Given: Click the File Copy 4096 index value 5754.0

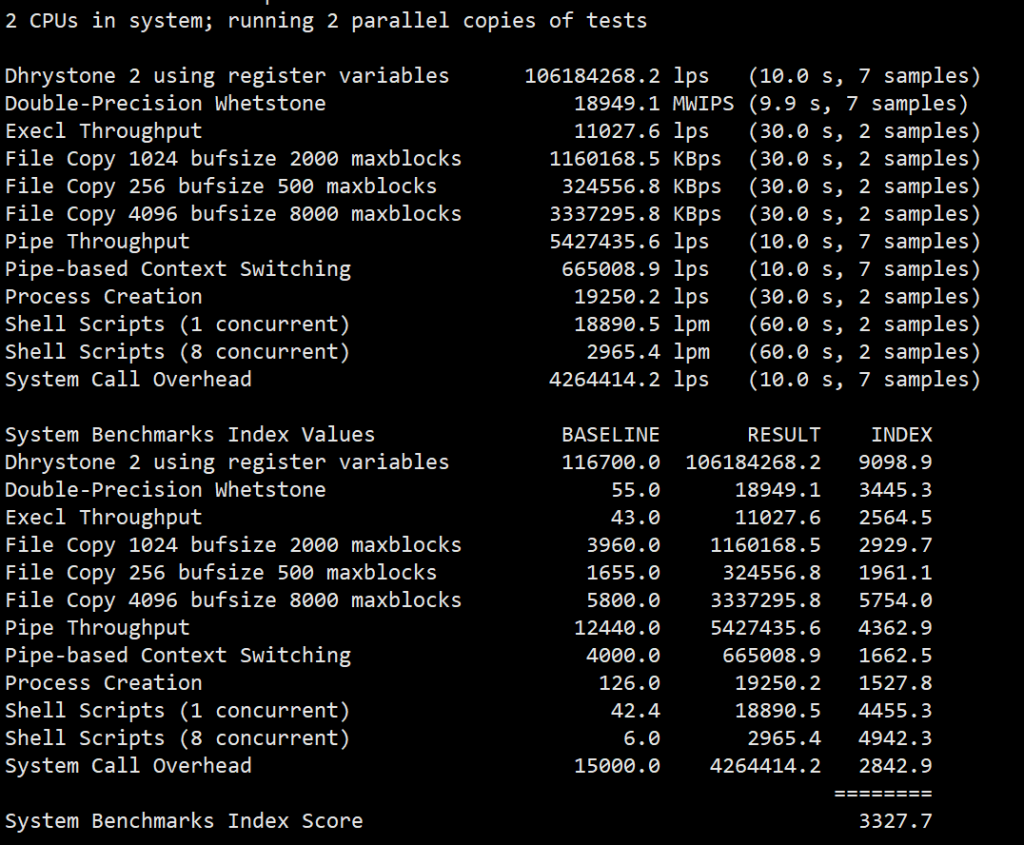Looking at the screenshot, I should [x=895, y=600].
